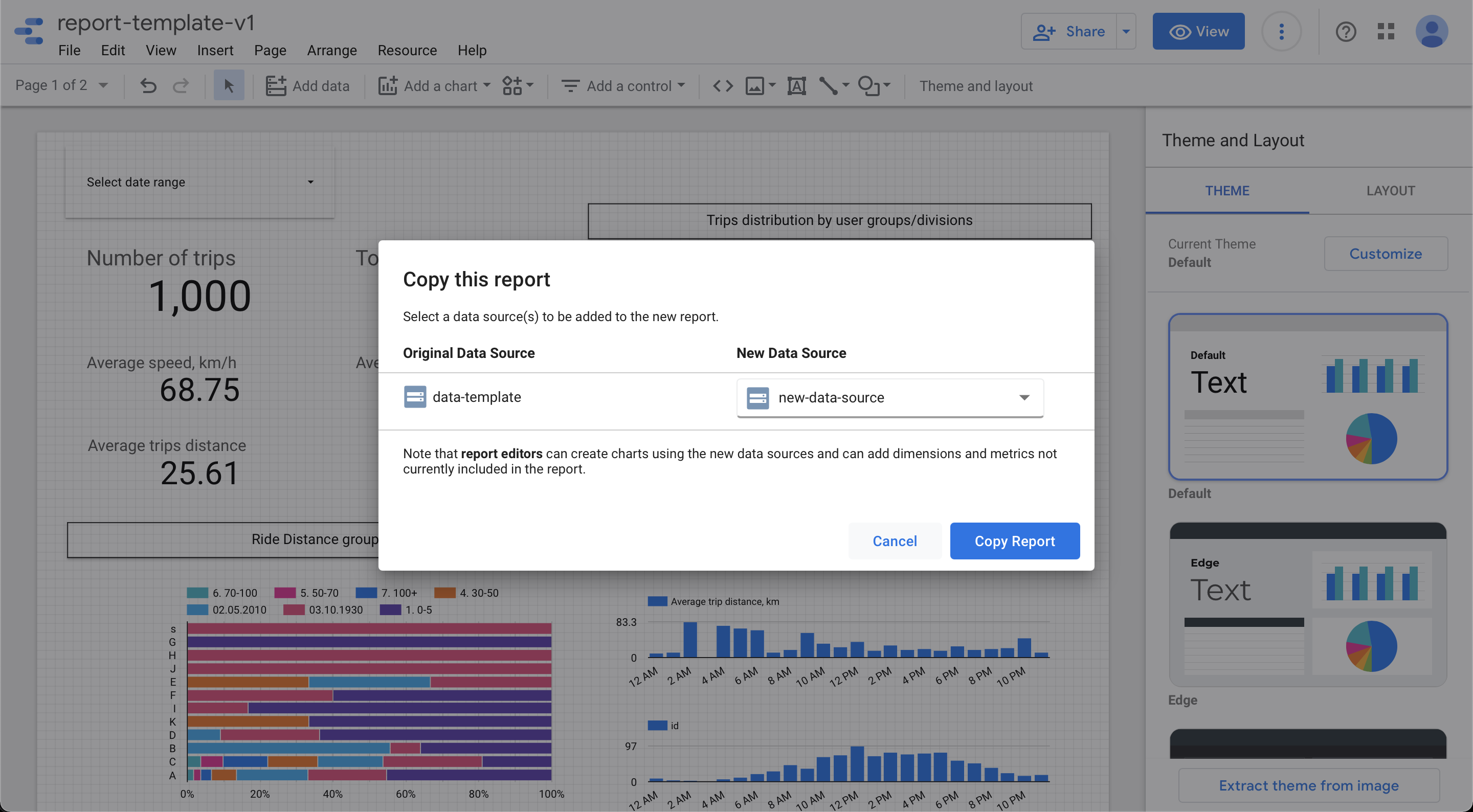This screenshot has width=1473, height=812.
Task: Open the Arrange menu
Action: [331, 50]
